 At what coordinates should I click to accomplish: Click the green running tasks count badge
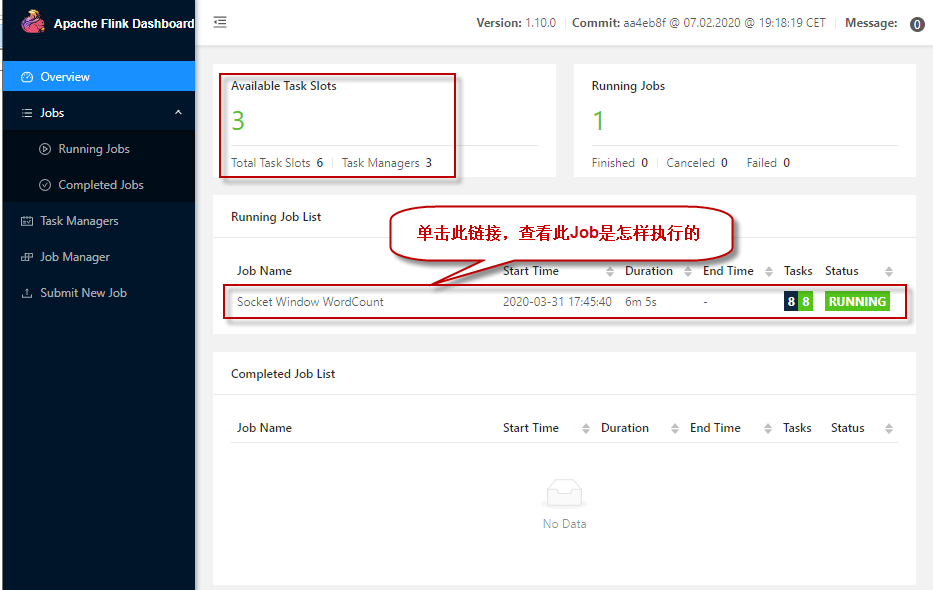(x=805, y=302)
